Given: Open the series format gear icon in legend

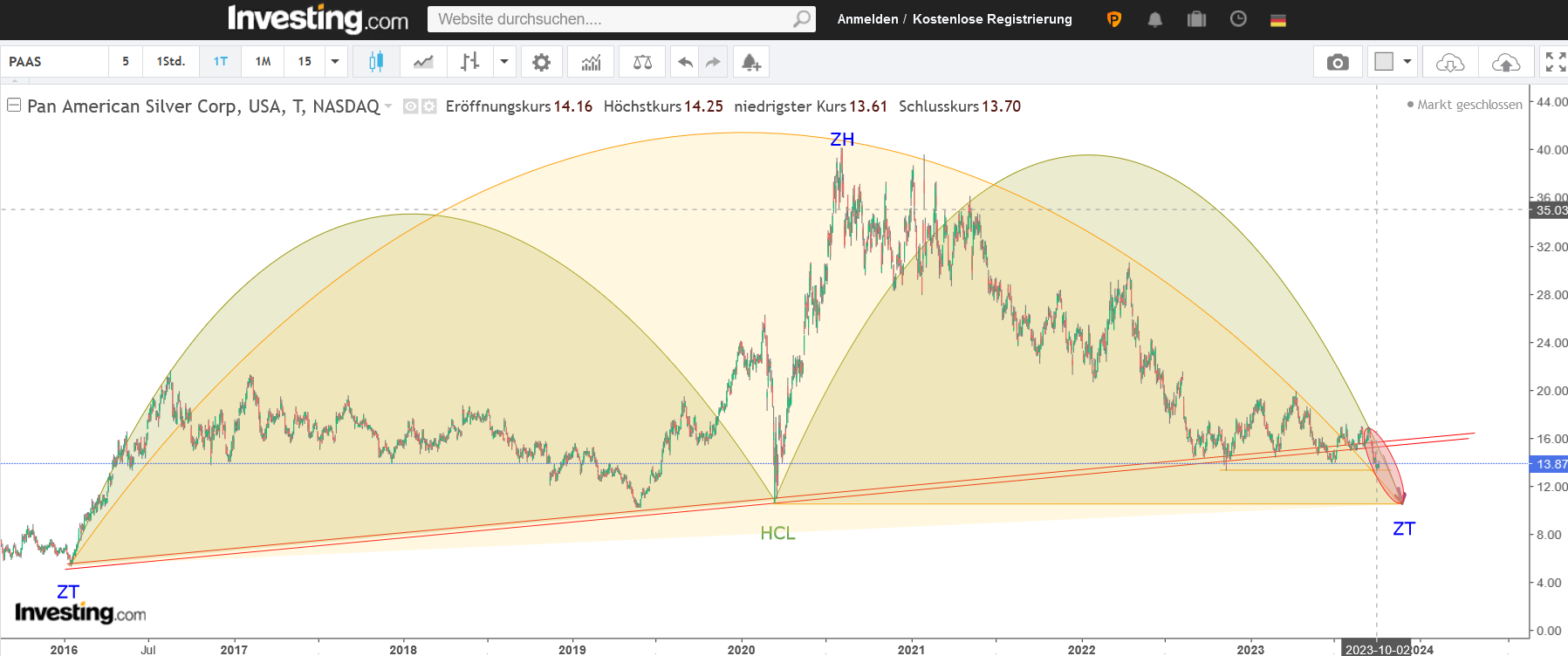Looking at the screenshot, I should tap(429, 106).
